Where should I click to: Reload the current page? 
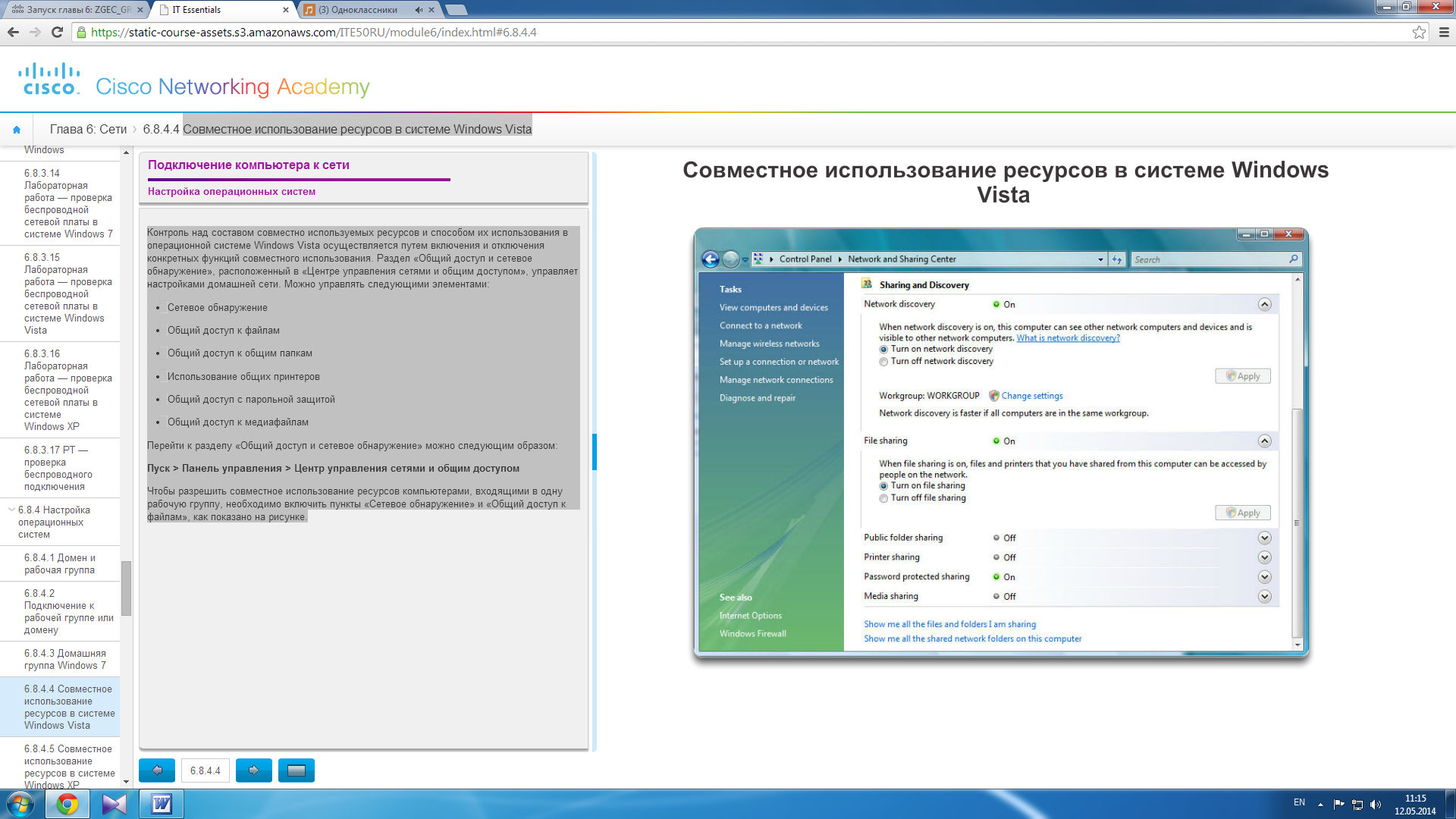pyautogui.click(x=57, y=32)
